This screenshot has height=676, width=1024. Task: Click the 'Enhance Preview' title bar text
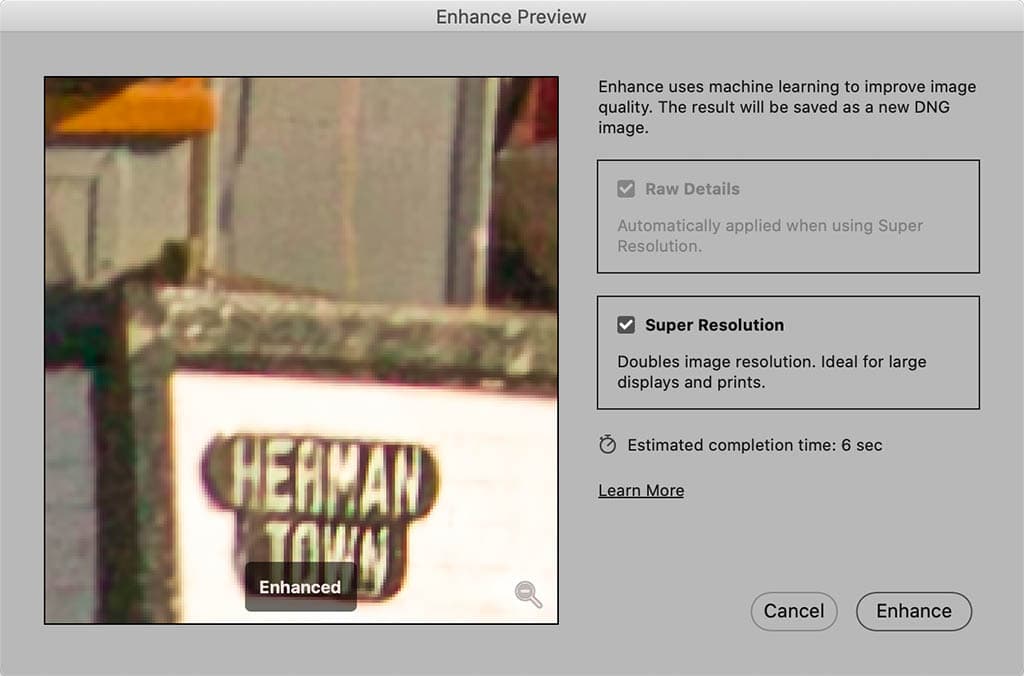tap(511, 17)
